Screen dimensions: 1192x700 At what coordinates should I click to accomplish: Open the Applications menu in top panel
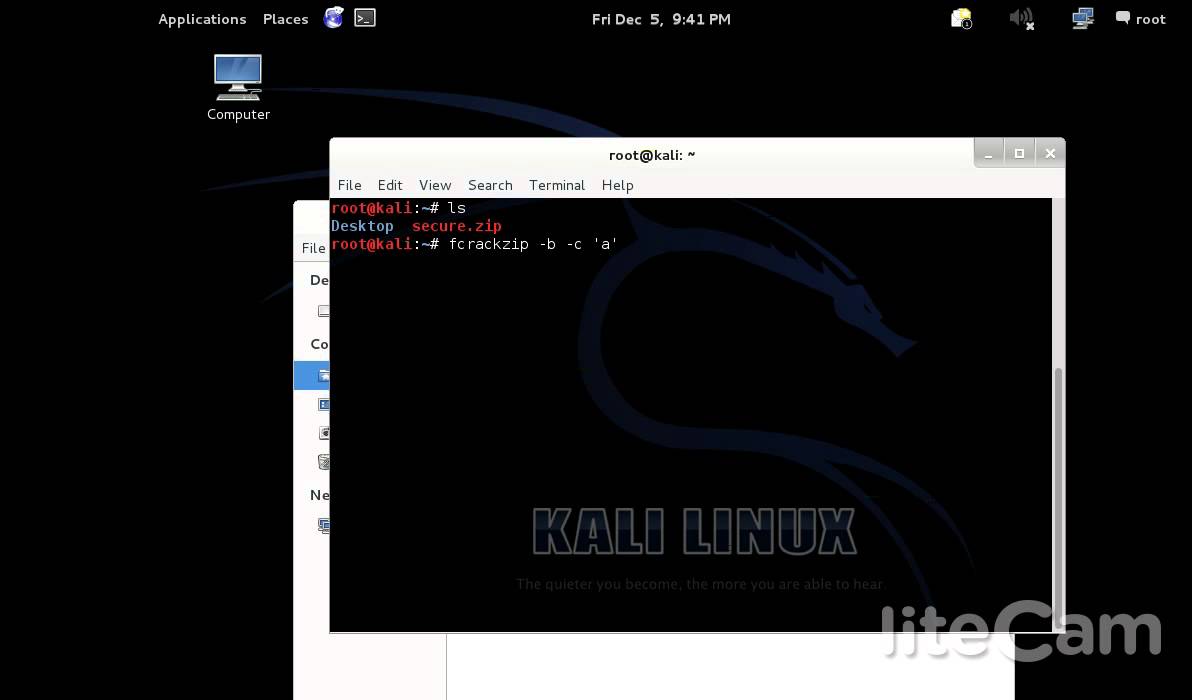(x=202, y=19)
